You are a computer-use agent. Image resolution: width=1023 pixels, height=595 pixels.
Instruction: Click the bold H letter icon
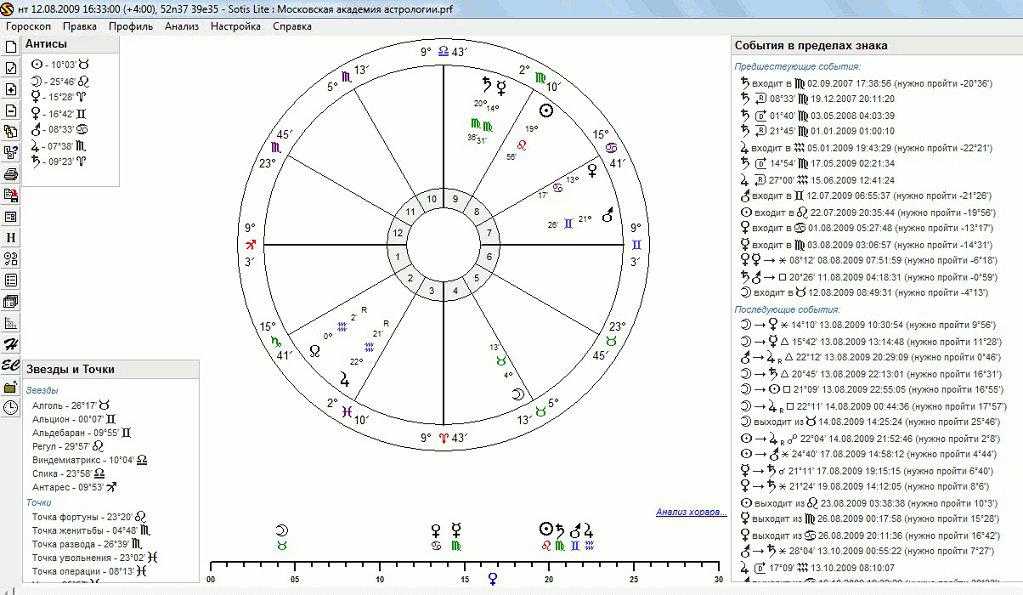coord(10,237)
